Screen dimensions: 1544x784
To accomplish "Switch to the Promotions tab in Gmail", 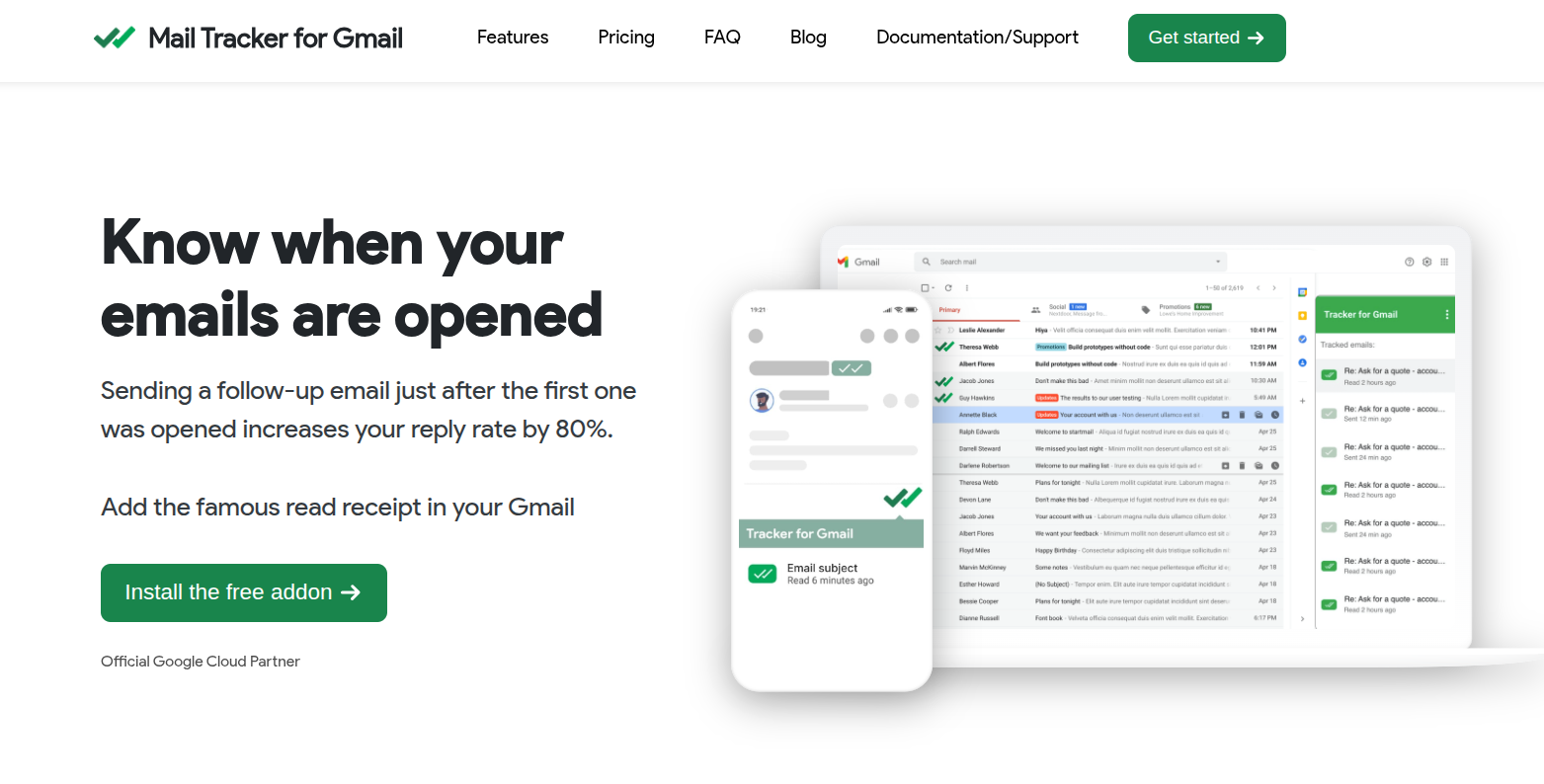I will pos(1174,308).
